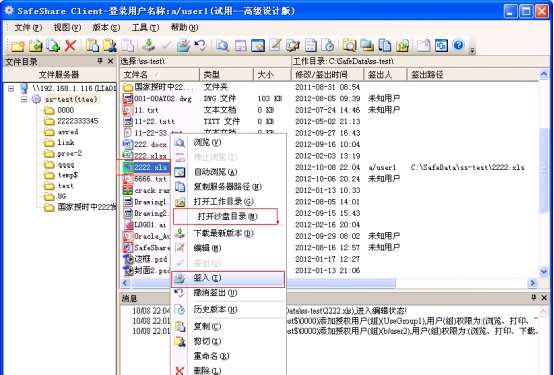Open the 工具(T) menu
554x375 pixels.
[145, 27]
